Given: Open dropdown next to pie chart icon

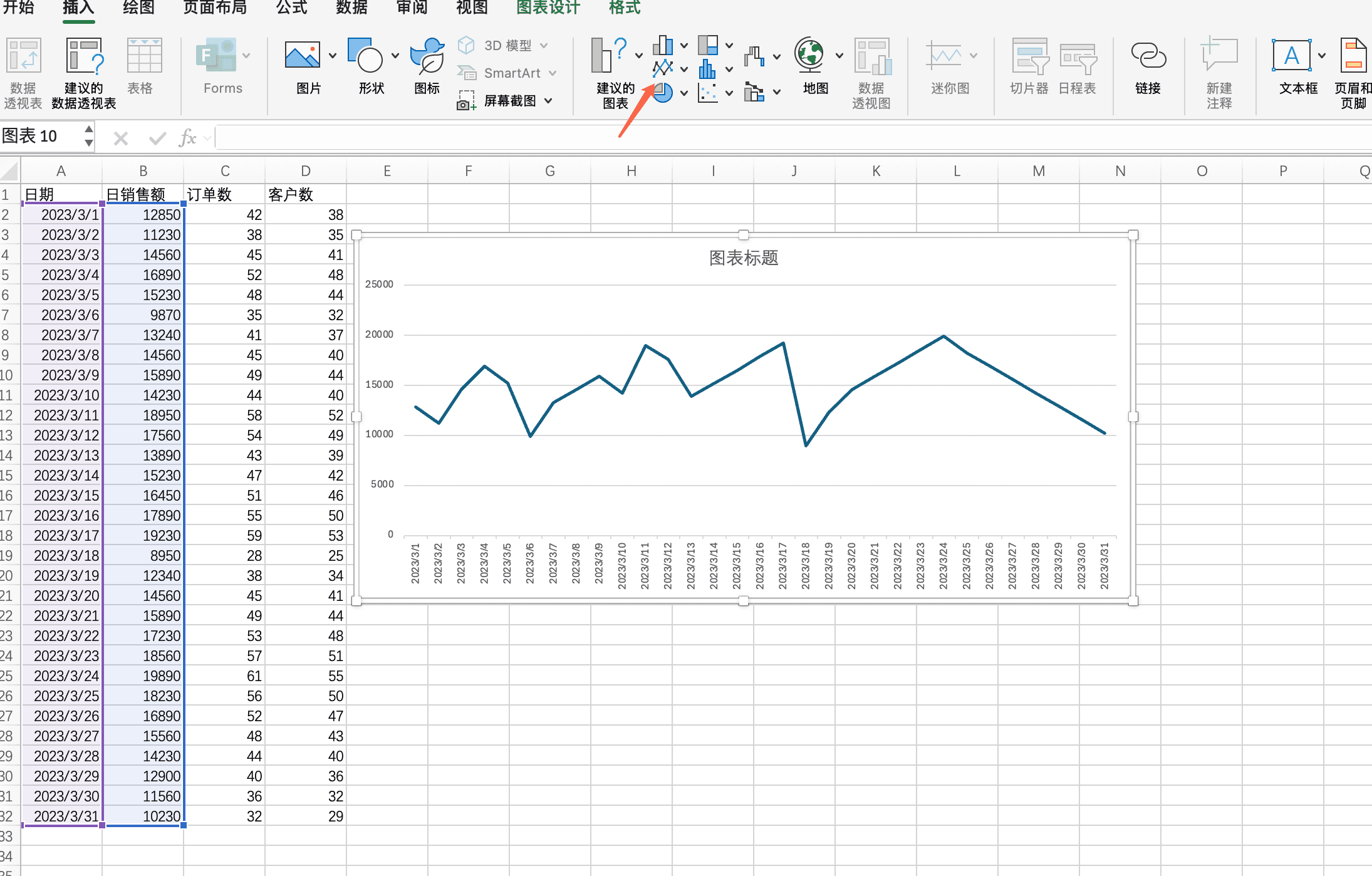Looking at the screenshot, I should click(x=684, y=93).
